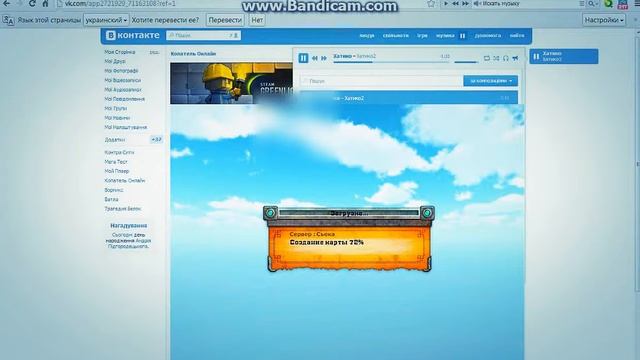Pause via the header mini-player icon
Screen dimensions: 640x360
click(x=462, y=36)
